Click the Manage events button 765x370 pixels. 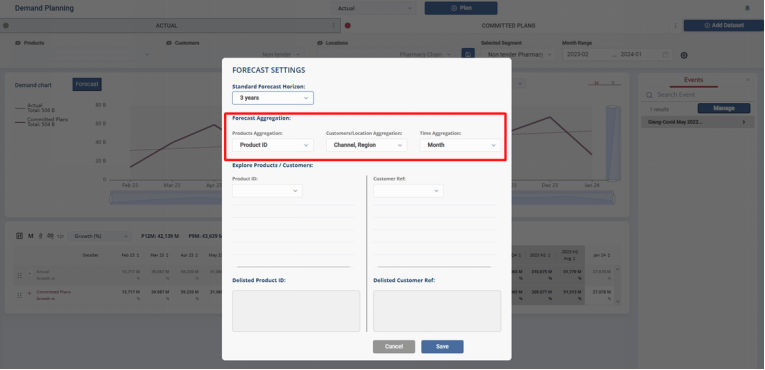click(x=724, y=108)
